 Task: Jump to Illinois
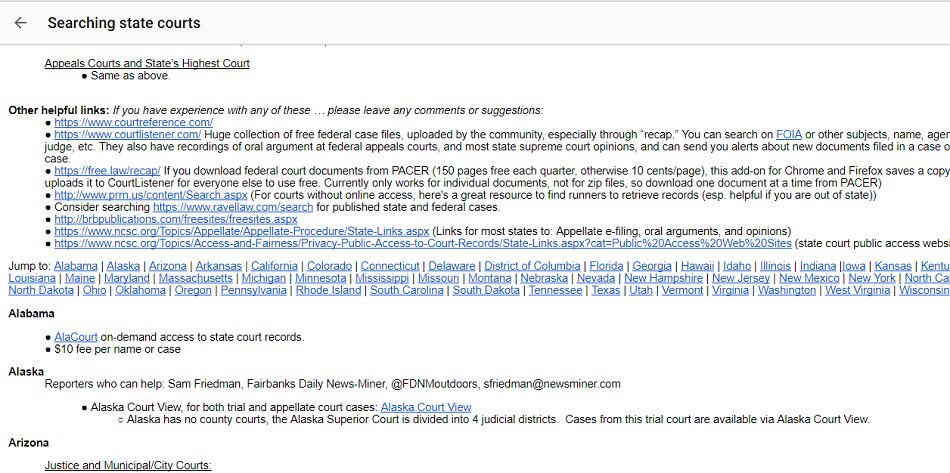tap(776, 266)
